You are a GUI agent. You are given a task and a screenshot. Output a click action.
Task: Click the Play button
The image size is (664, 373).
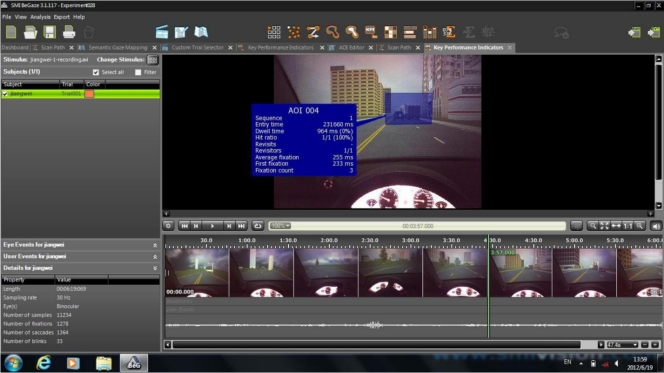click(x=213, y=226)
